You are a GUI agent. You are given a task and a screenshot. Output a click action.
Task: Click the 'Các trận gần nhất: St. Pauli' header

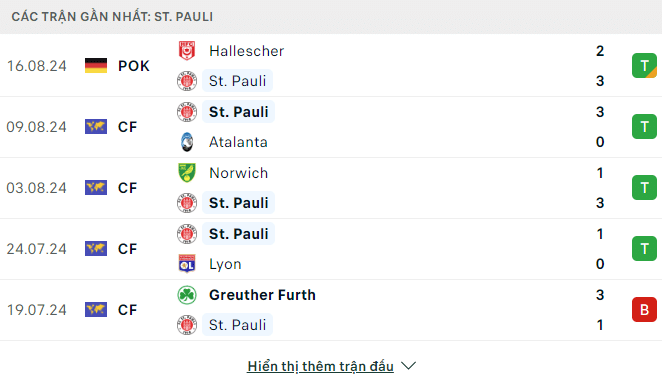point(112,17)
